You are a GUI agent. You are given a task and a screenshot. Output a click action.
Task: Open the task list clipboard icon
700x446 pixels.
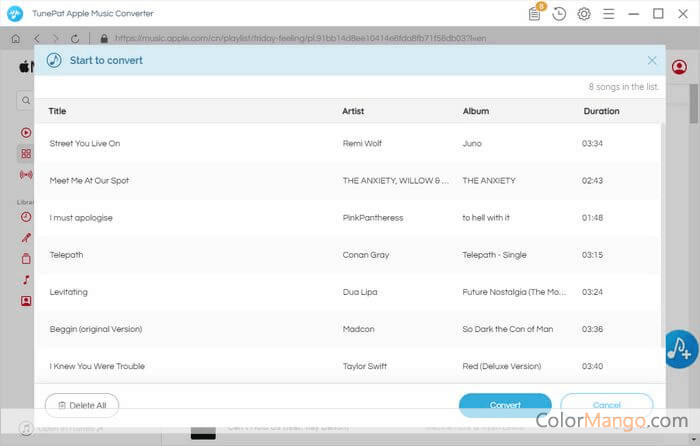pyautogui.click(x=535, y=14)
